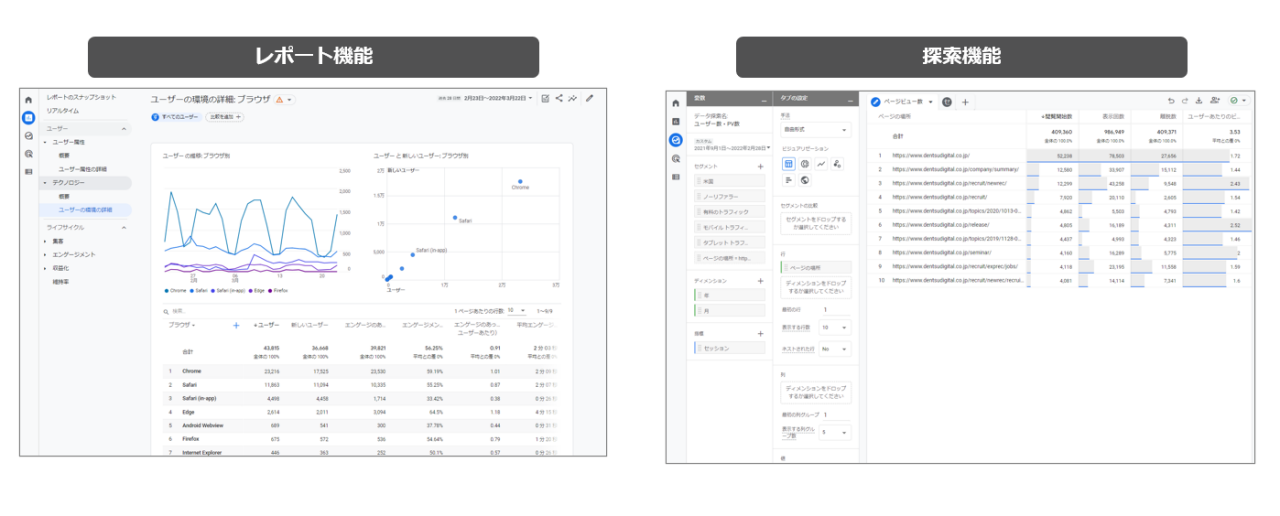The image size is (1280, 516).
Task: Open the insights sparkline icon in the report header
Action: coord(573,98)
